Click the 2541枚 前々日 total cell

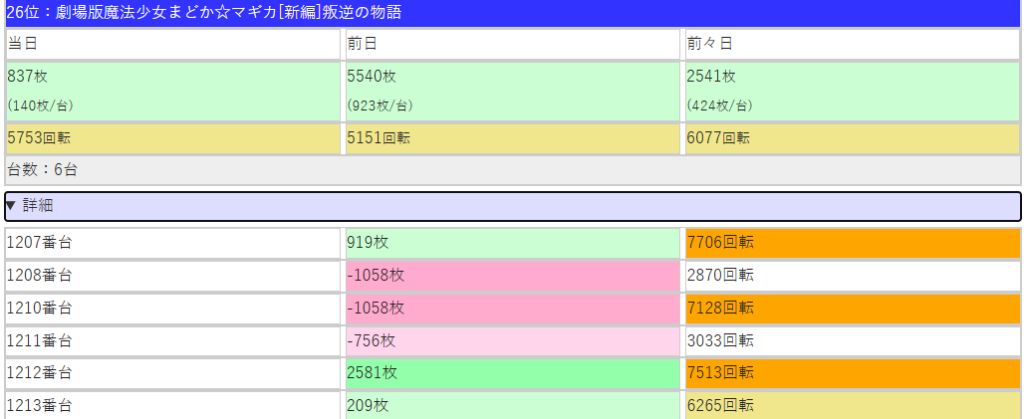(x=852, y=91)
